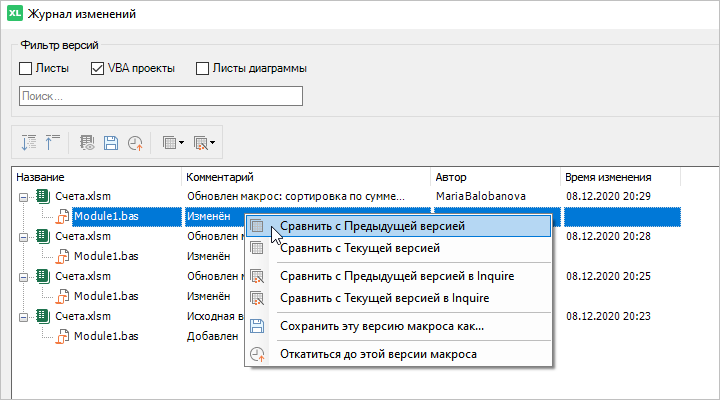Click Inquire icon beside Предыдущей версией в Inquire entry

pos(257,276)
